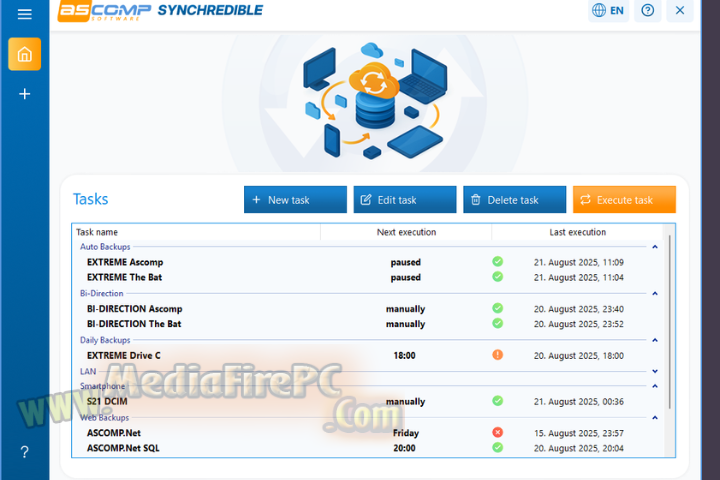The image size is (720, 480).
Task: Click the Bi-Direction group label
Action: tap(101, 294)
